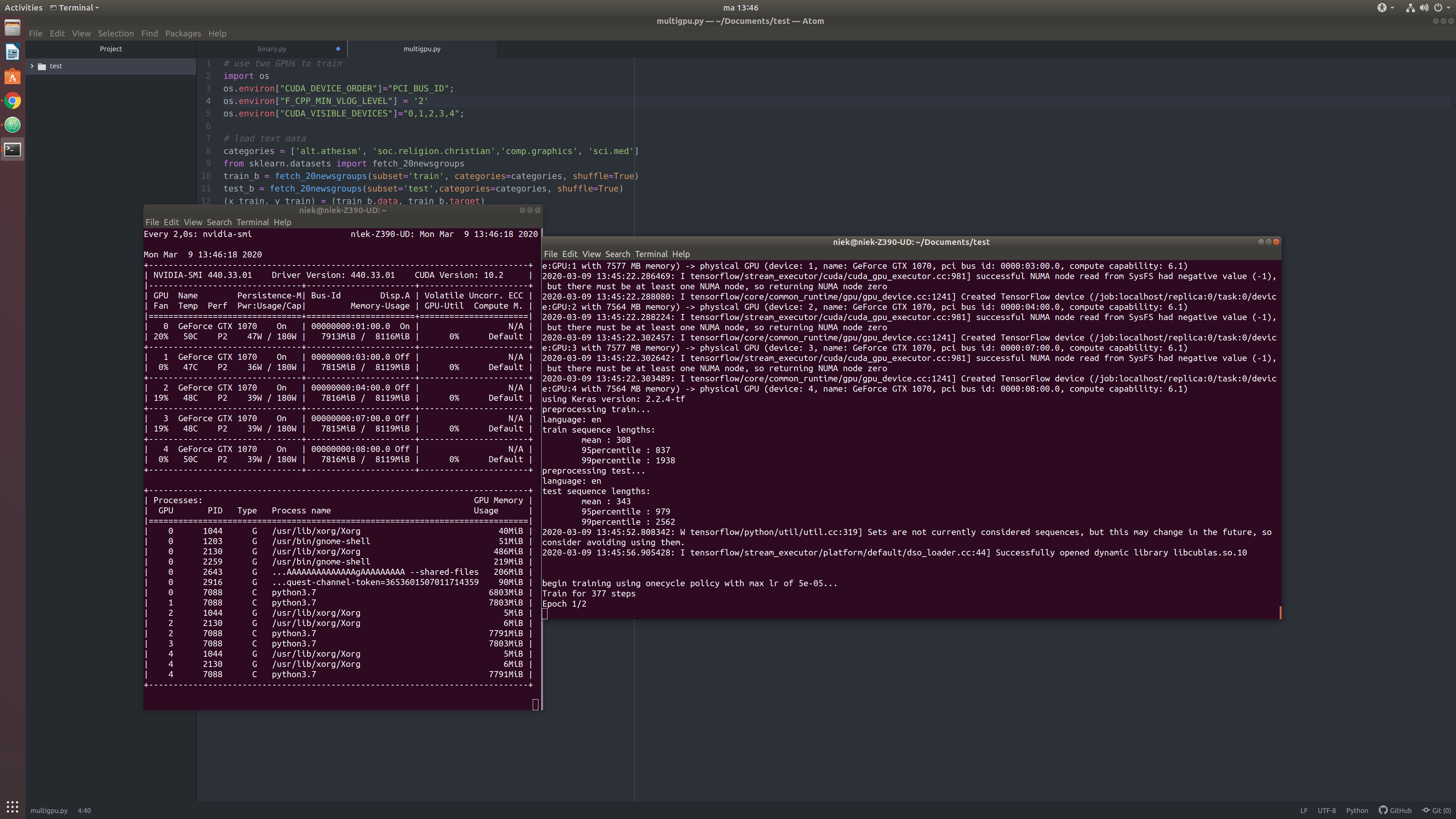The width and height of the screenshot is (1456, 819).
Task: Click the GitHub octocat icon in the status bar
Action: coord(1384,811)
